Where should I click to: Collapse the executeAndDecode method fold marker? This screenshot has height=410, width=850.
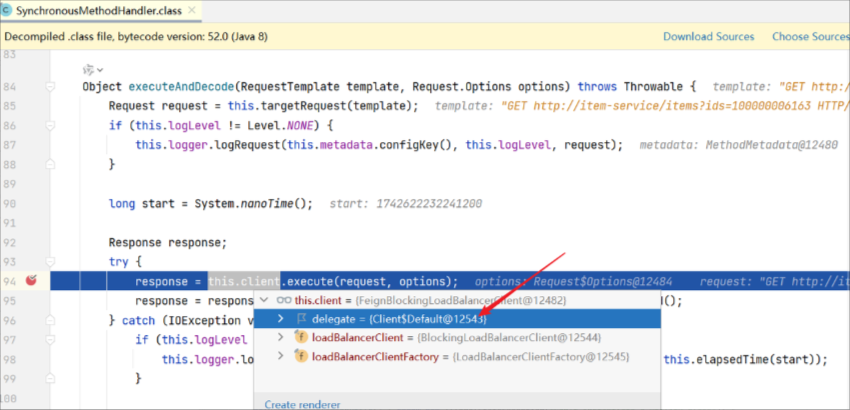(50, 86)
